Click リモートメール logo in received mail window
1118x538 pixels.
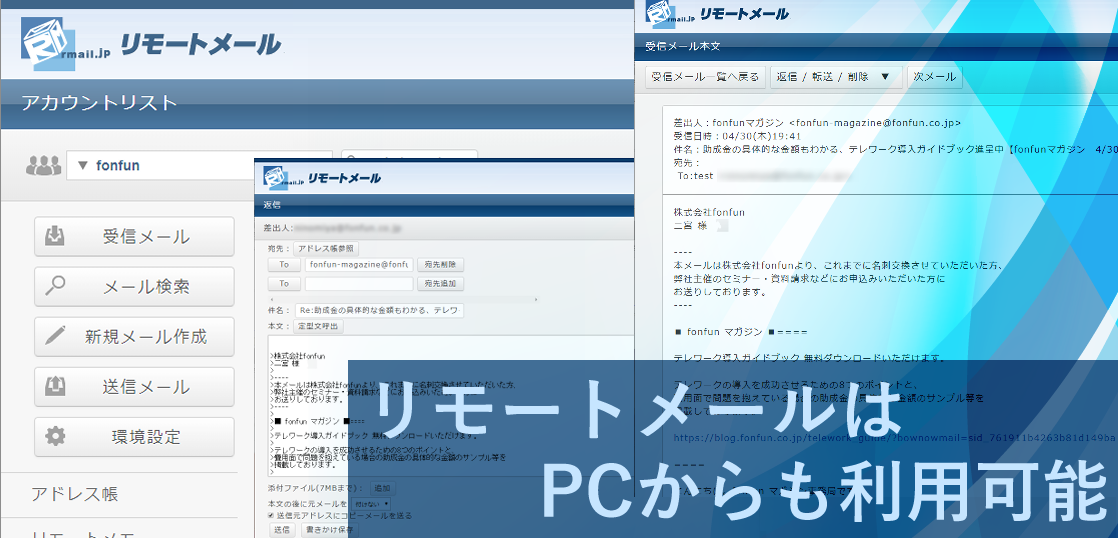point(717,14)
